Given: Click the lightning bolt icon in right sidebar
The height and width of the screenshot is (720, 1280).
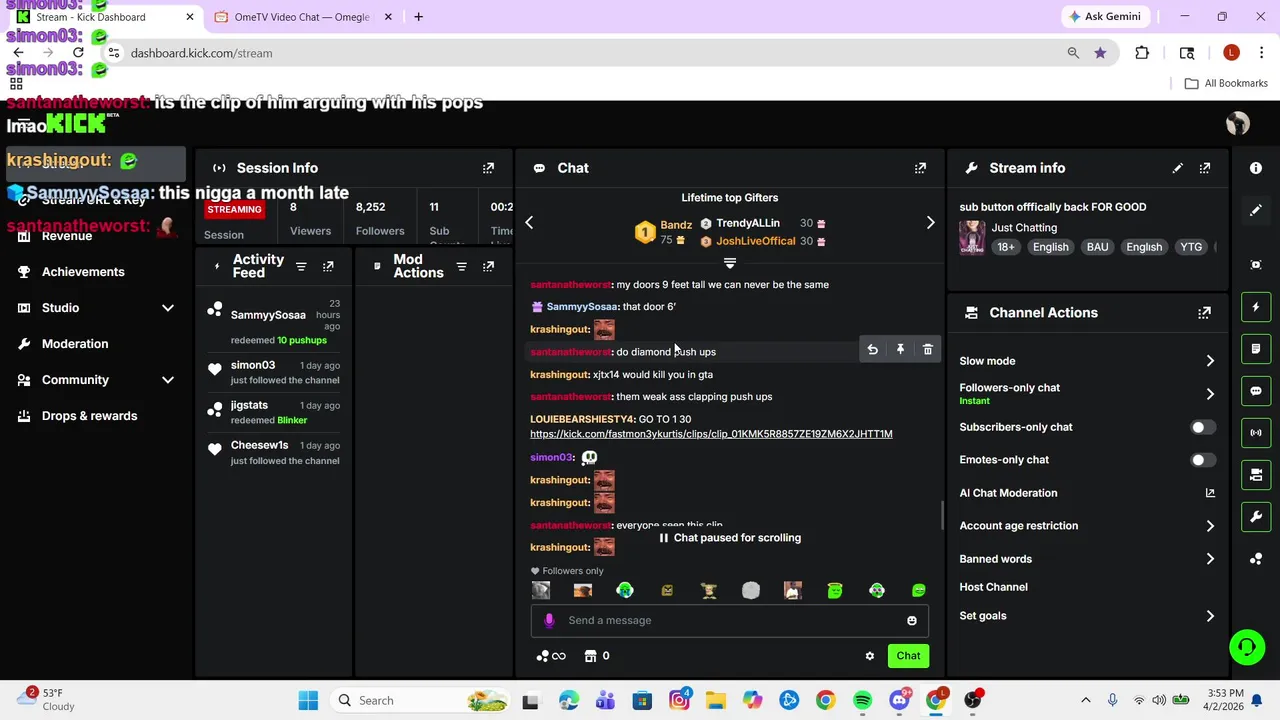Looking at the screenshot, I should click(1256, 307).
